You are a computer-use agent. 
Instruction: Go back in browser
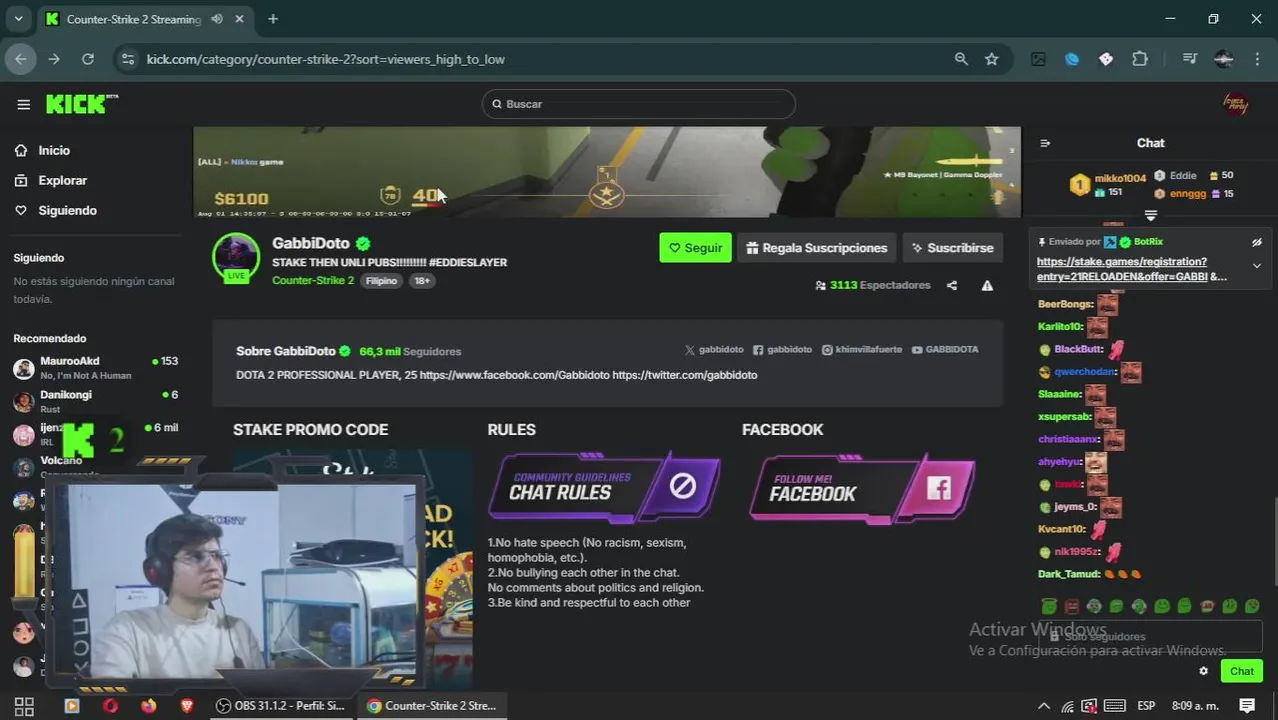(x=20, y=59)
